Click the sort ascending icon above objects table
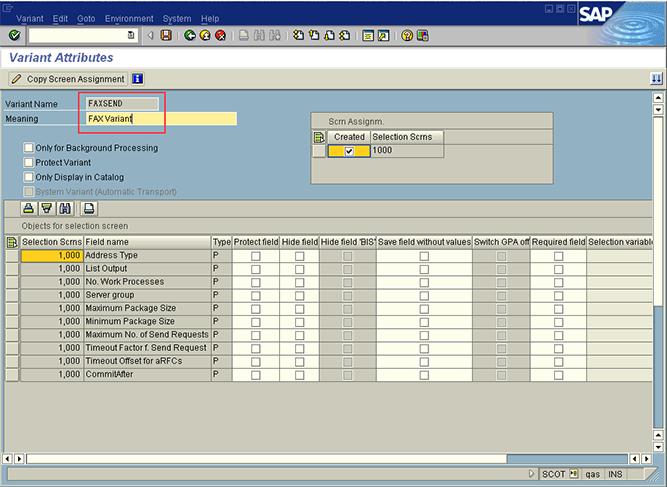This screenshot has height=487, width=667. 29,208
